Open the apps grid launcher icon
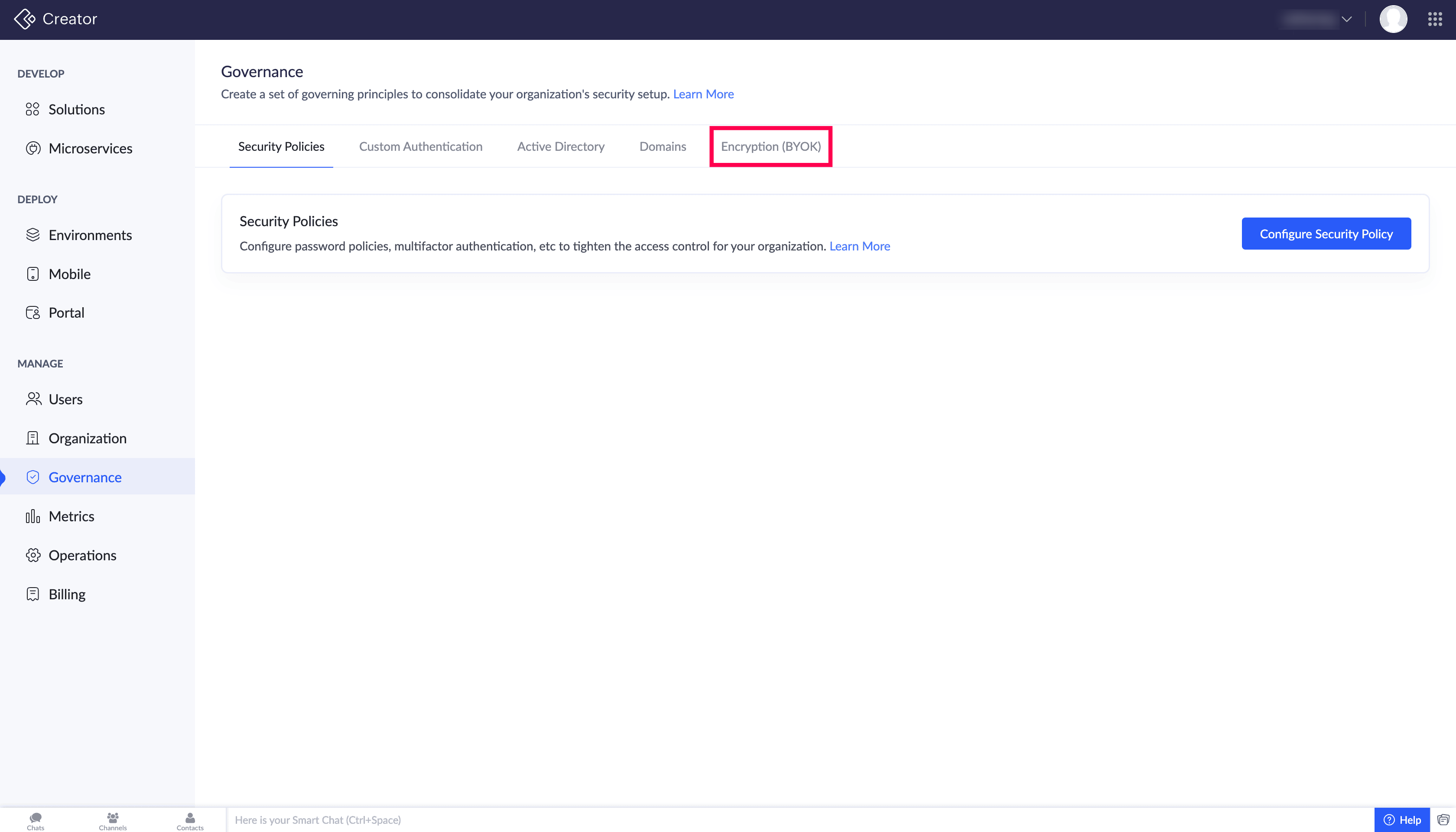Image resolution: width=1456 pixels, height=832 pixels. (x=1435, y=19)
